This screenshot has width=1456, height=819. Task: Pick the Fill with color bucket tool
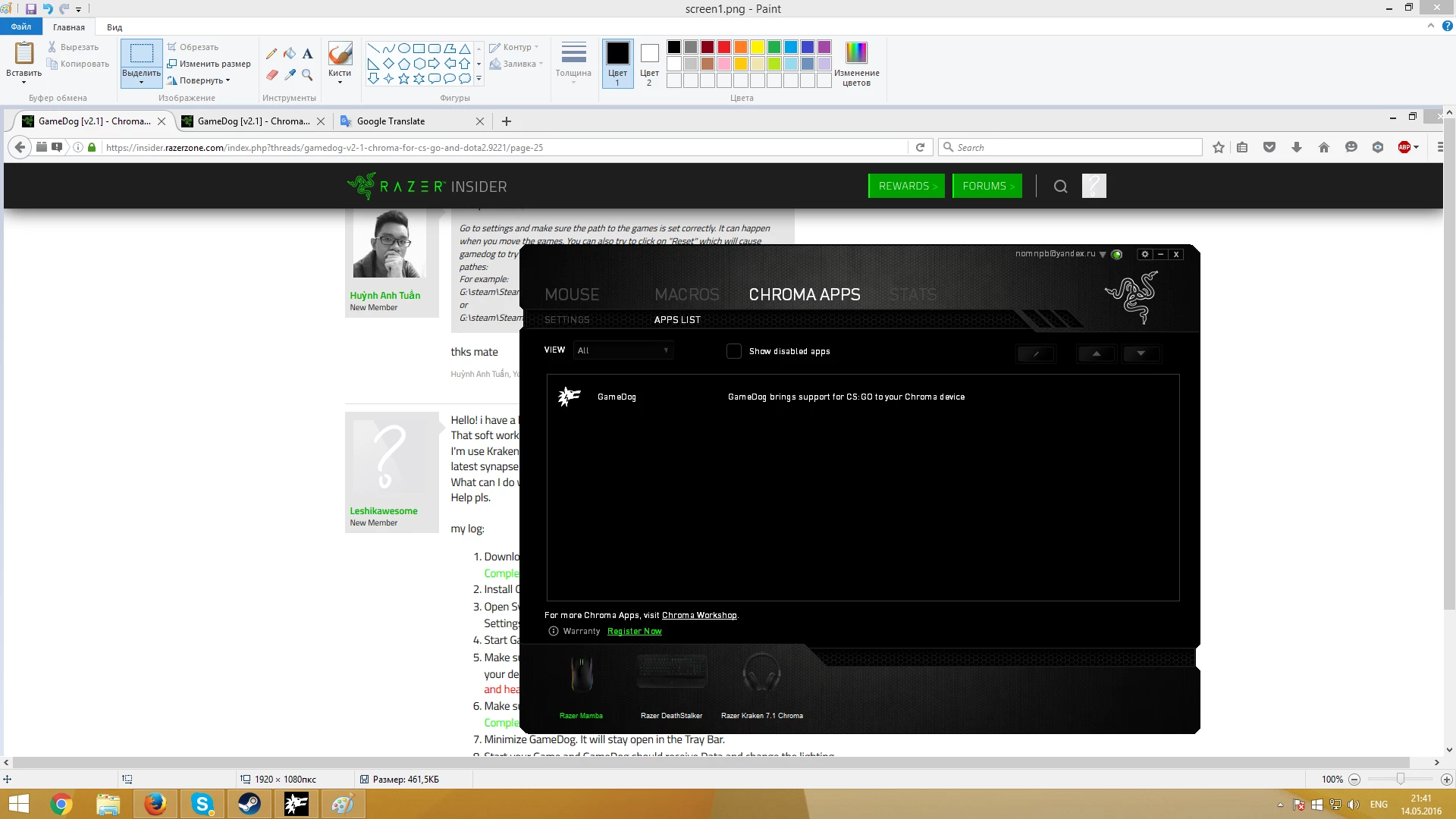pyautogui.click(x=290, y=54)
